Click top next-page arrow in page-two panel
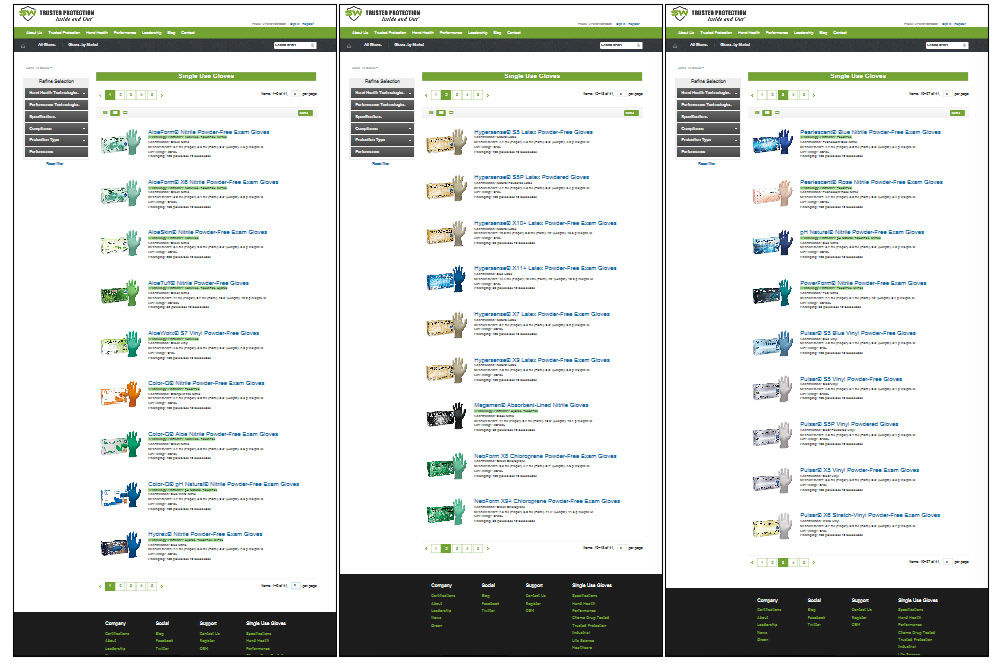Screen dimensions: 1000x666 coord(488,95)
